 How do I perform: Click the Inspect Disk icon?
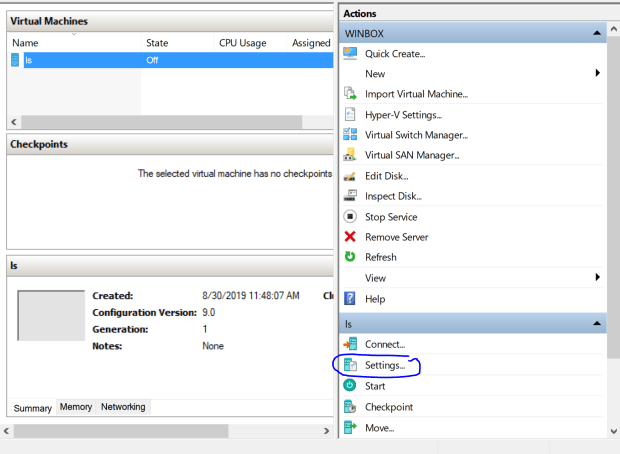tap(350, 196)
